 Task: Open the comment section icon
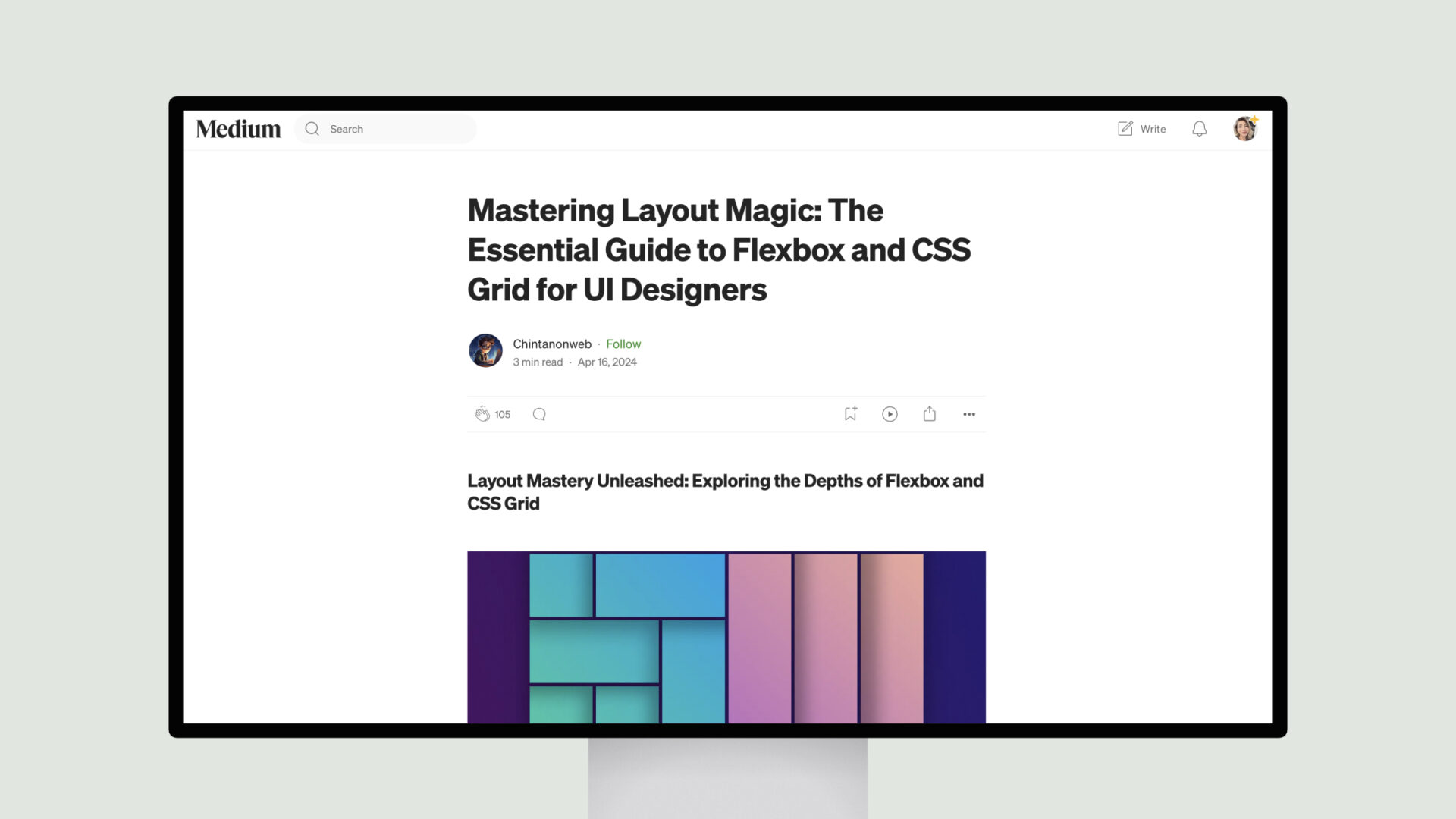(539, 414)
